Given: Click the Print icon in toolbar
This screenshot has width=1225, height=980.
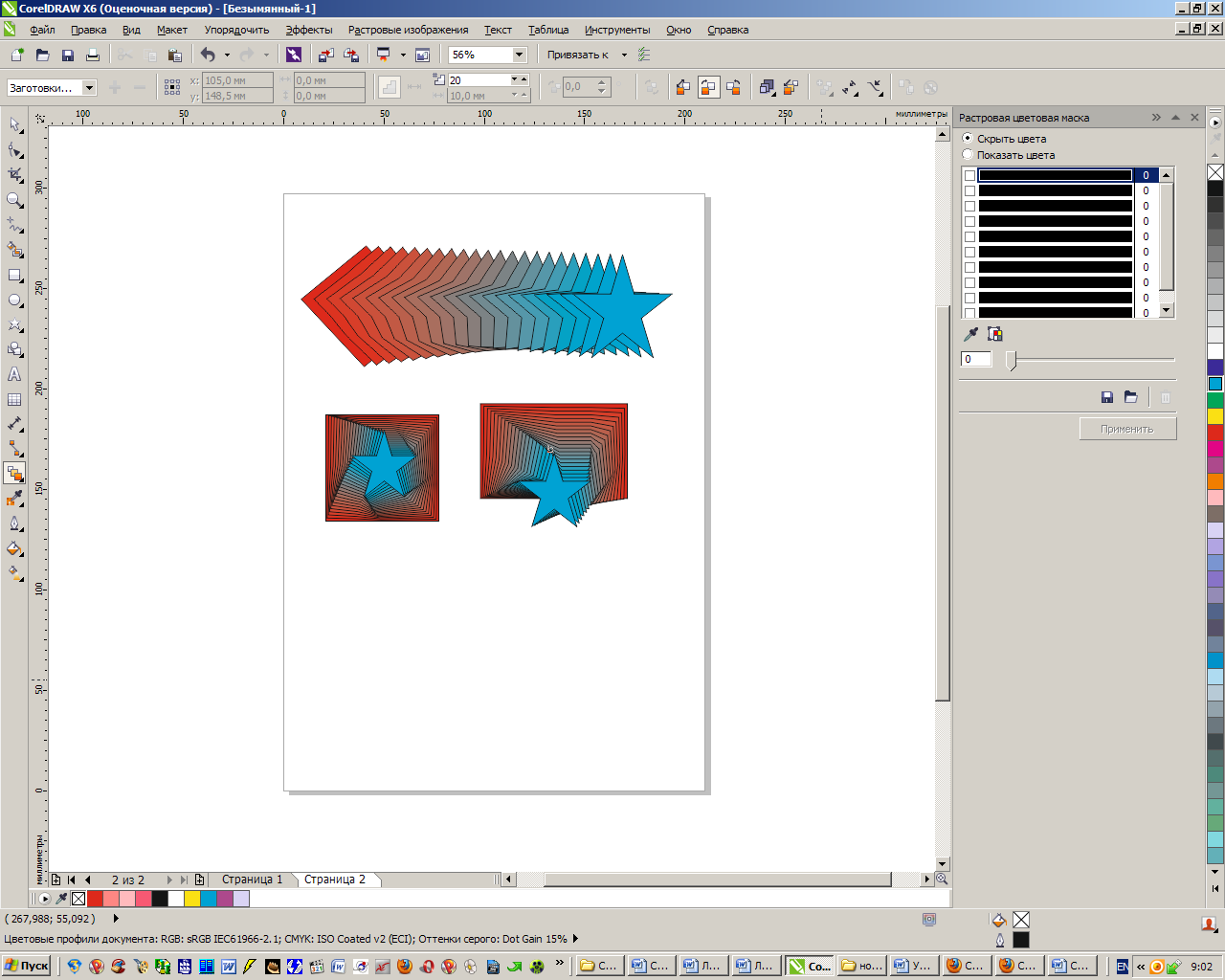Looking at the screenshot, I should pos(93,56).
